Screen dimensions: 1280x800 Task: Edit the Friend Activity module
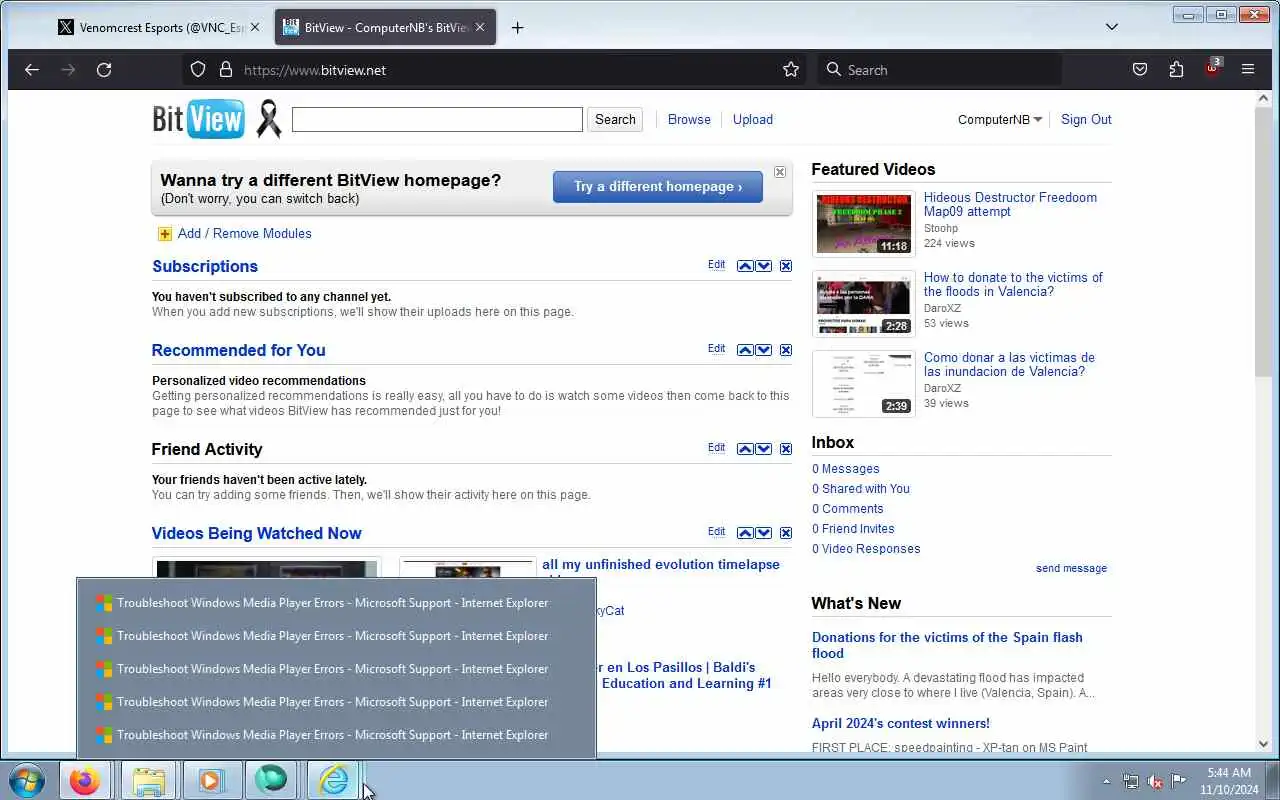(x=716, y=448)
